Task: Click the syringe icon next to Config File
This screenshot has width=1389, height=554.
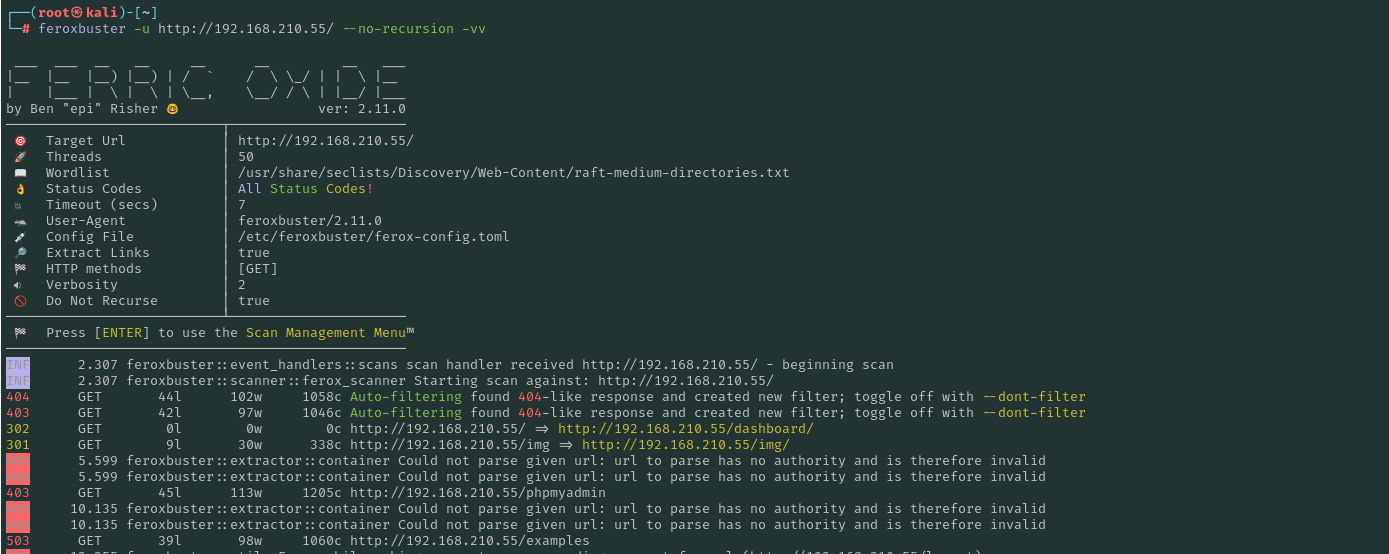Action: tap(20, 237)
